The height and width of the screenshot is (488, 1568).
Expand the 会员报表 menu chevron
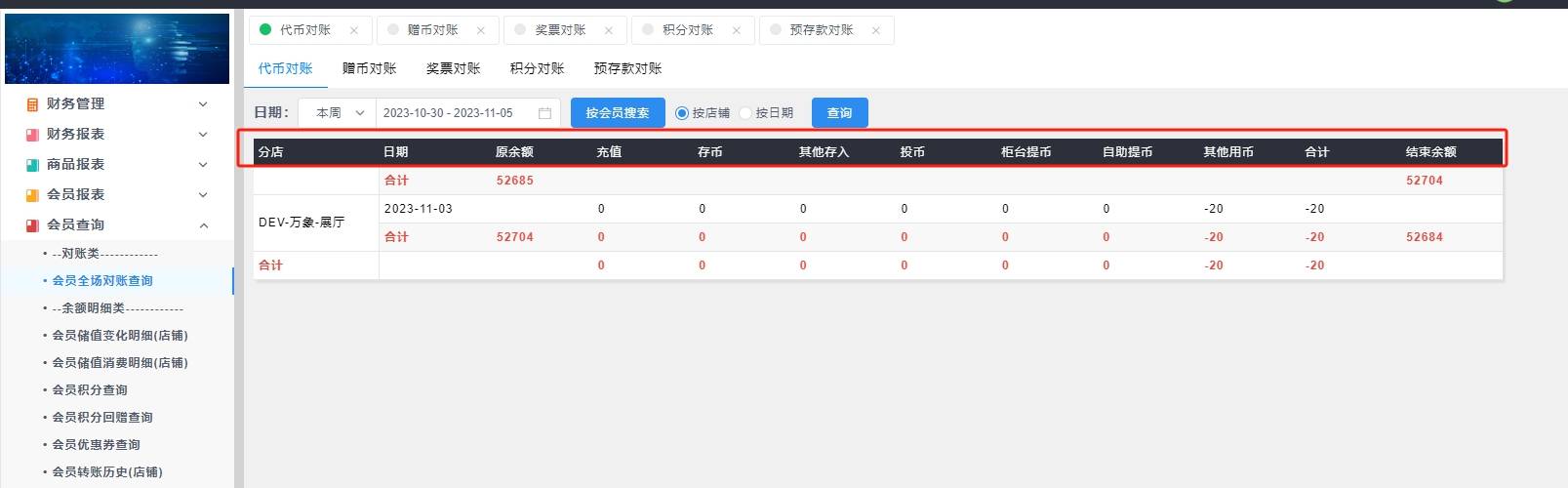(x=203, y=195)
